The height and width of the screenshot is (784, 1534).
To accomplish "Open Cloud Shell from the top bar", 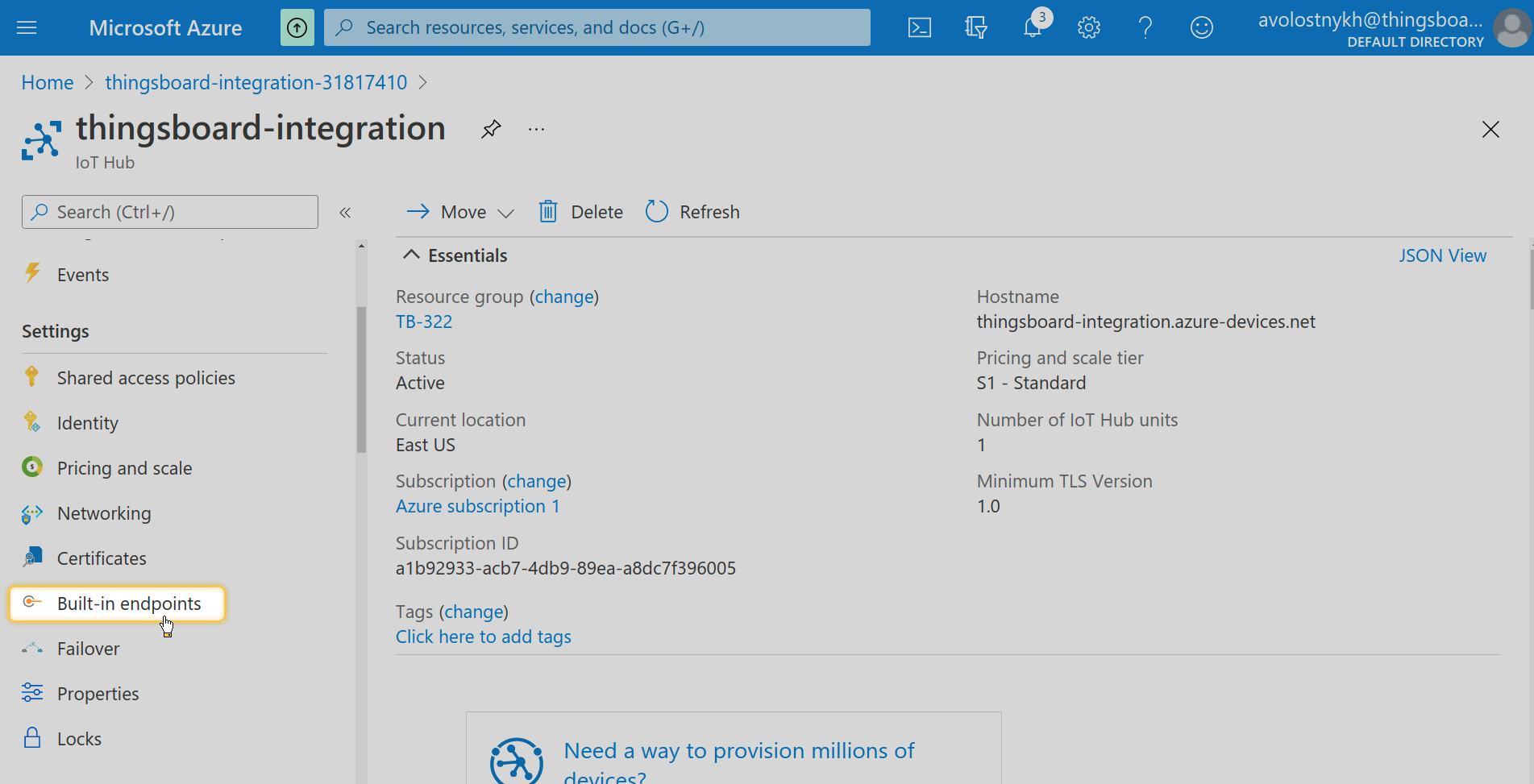I will (920, 28).
